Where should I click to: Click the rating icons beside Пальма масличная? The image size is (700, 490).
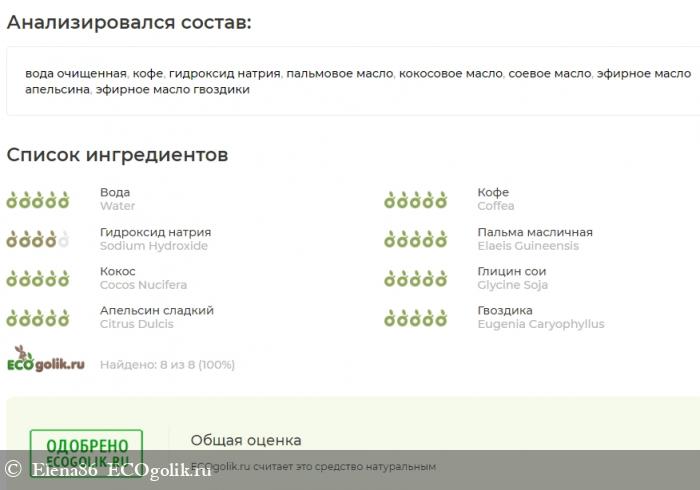415,239
